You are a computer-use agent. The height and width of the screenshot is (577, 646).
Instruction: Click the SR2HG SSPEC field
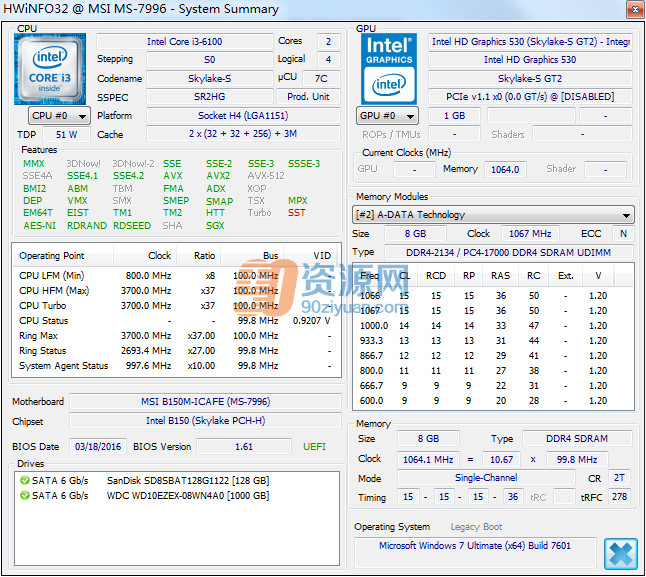point(210,97)
